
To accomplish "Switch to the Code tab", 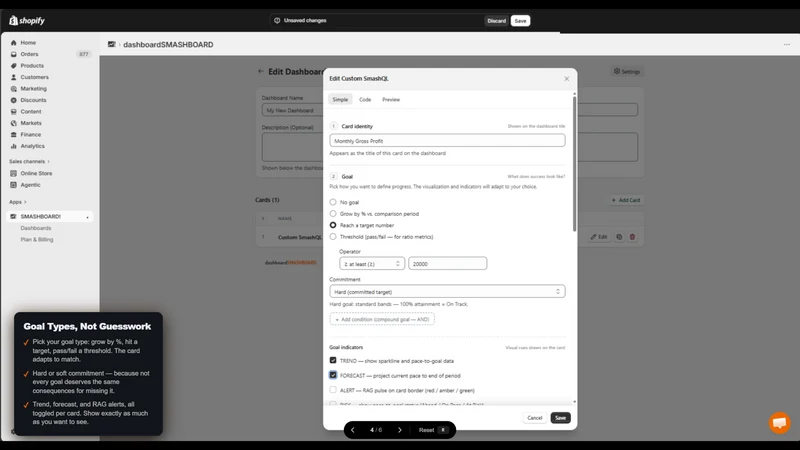I will point(365,99).
